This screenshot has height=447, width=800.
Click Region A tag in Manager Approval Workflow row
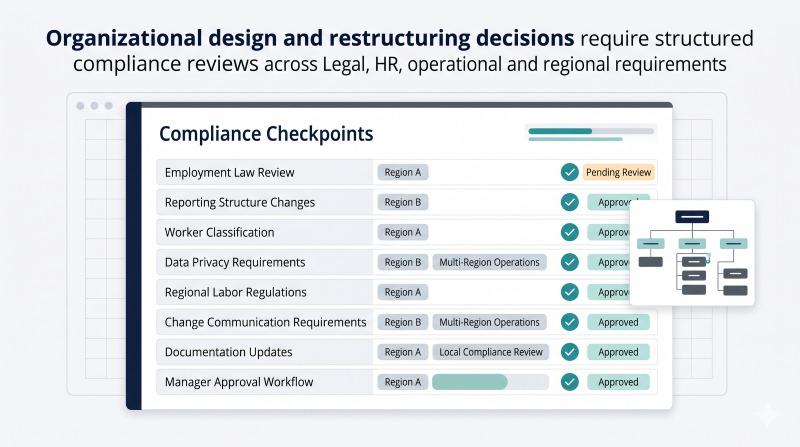[x=403, y=382]
